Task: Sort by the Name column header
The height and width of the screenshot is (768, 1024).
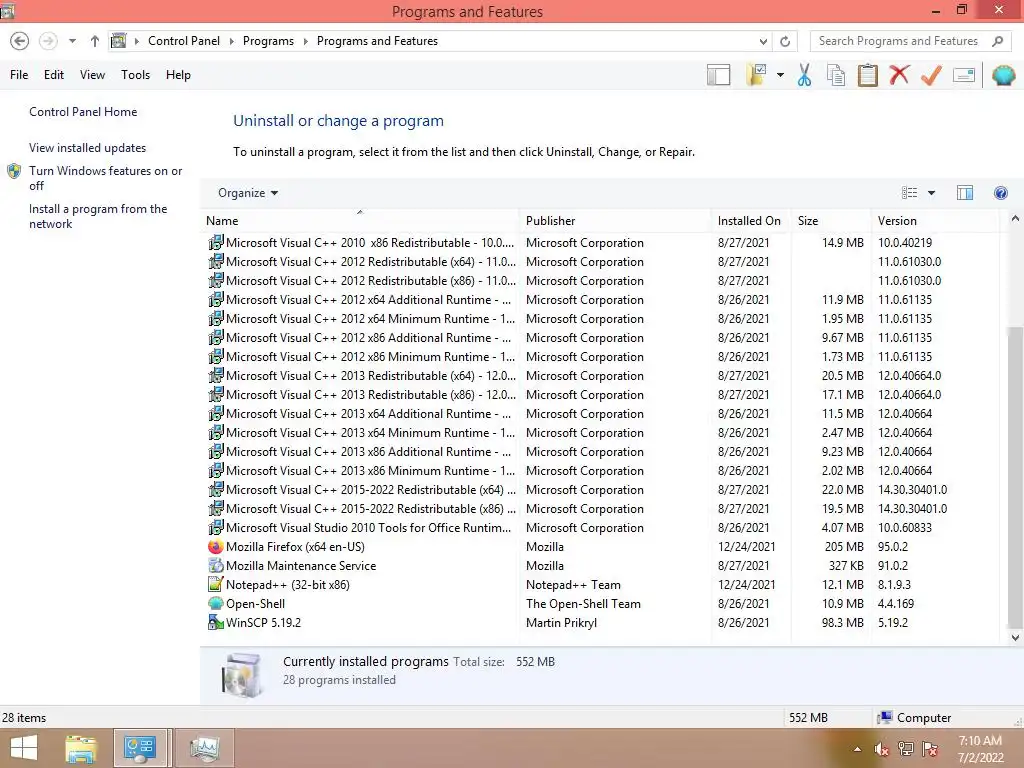Action: pos(361,221)
